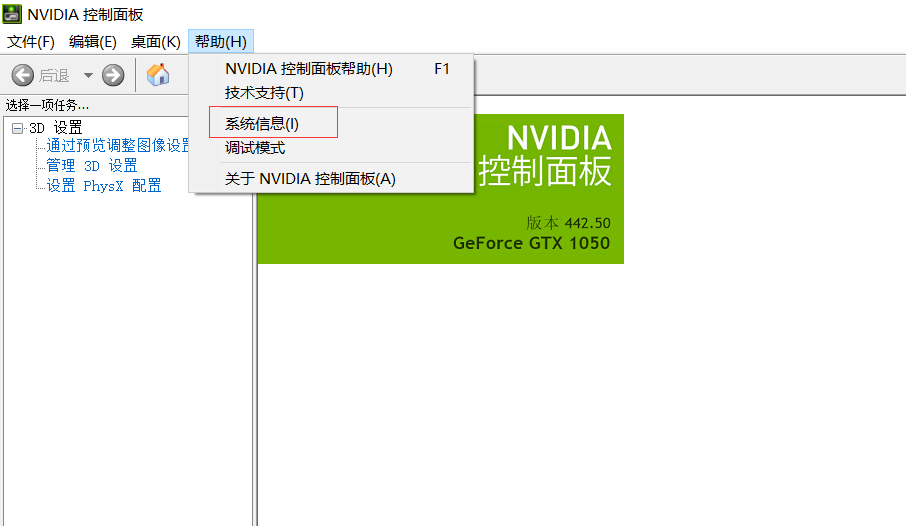
Task: Click the NVIDIA control panel title icon
Action: (12, 14)
